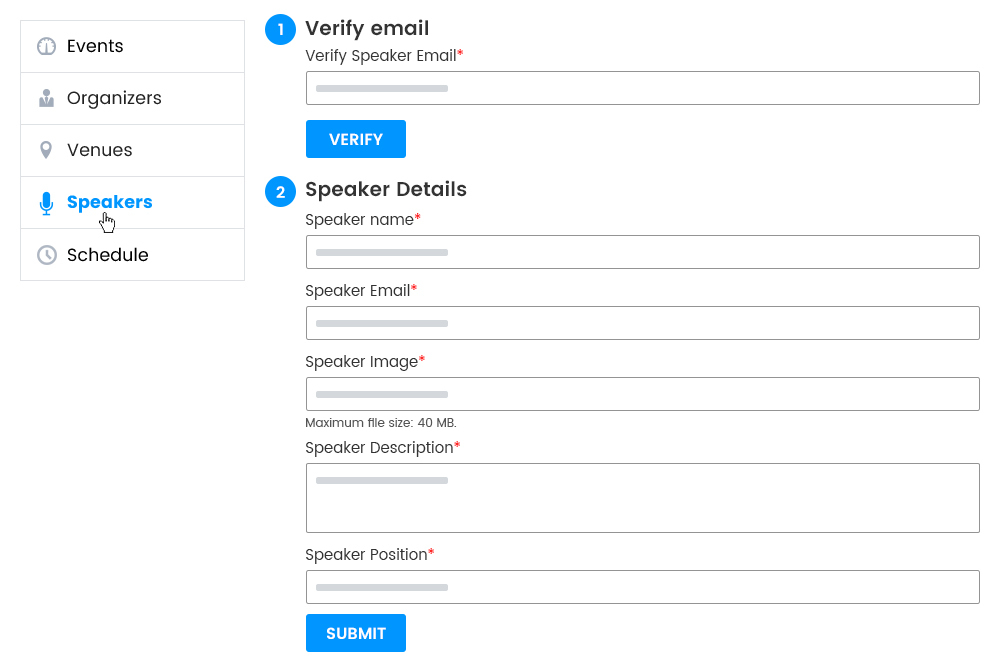
Task: Click the SUBMIT button
Action: [355, 633]
